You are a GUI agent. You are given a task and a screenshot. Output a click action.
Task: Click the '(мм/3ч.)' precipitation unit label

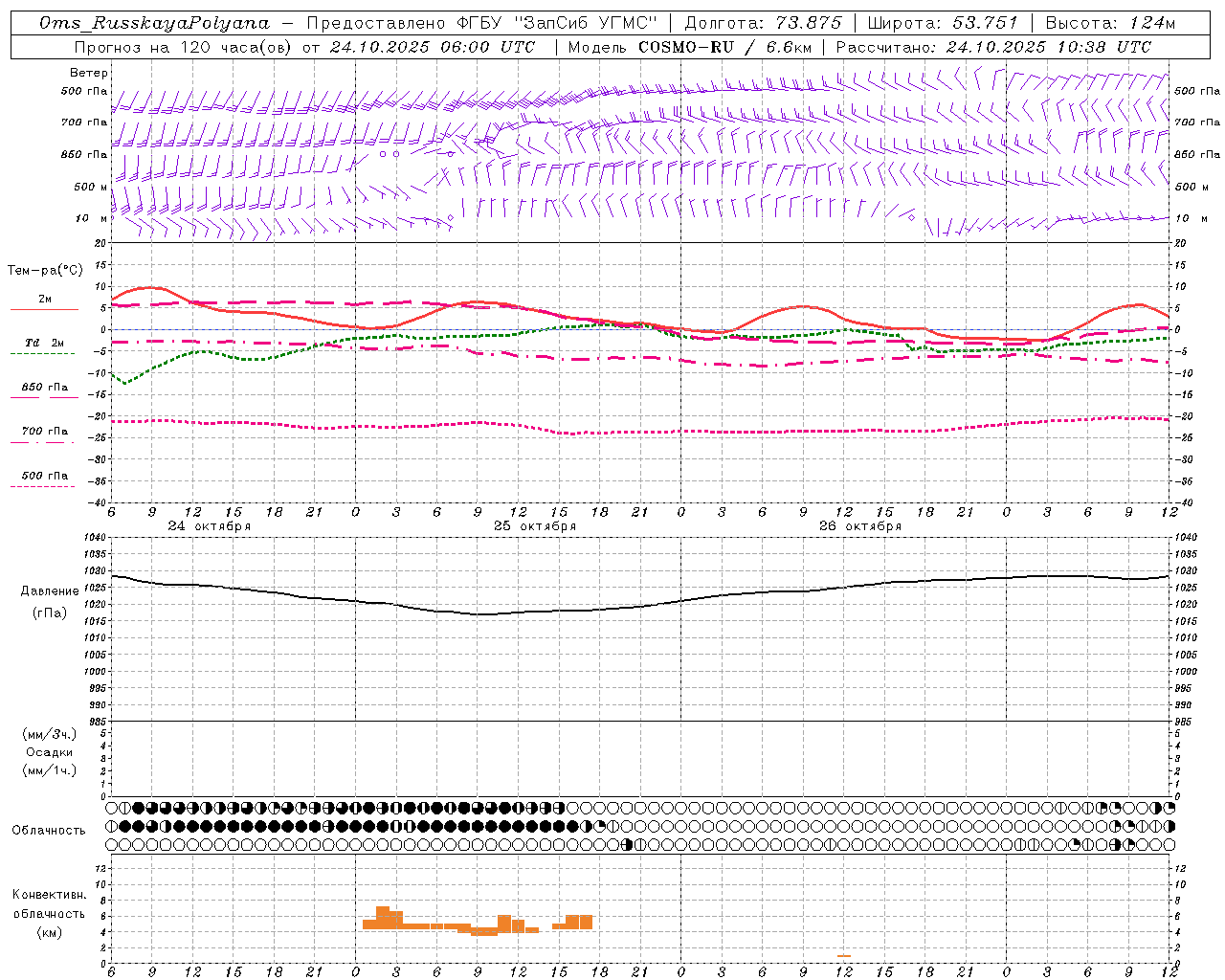[50, 734]
